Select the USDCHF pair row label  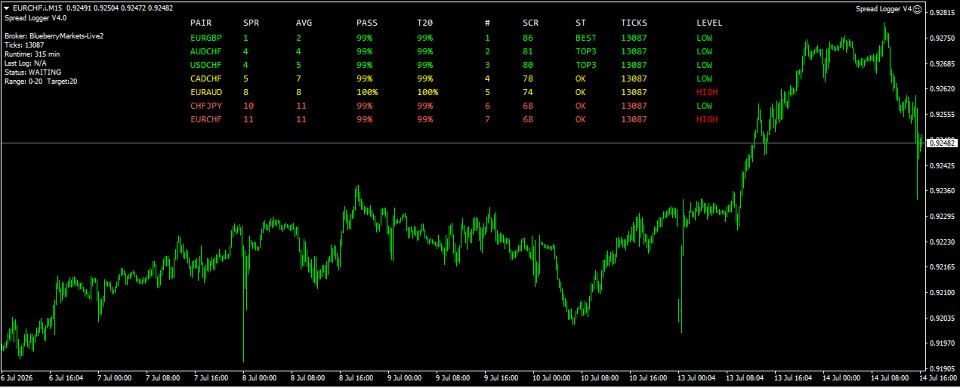[206, 65]
